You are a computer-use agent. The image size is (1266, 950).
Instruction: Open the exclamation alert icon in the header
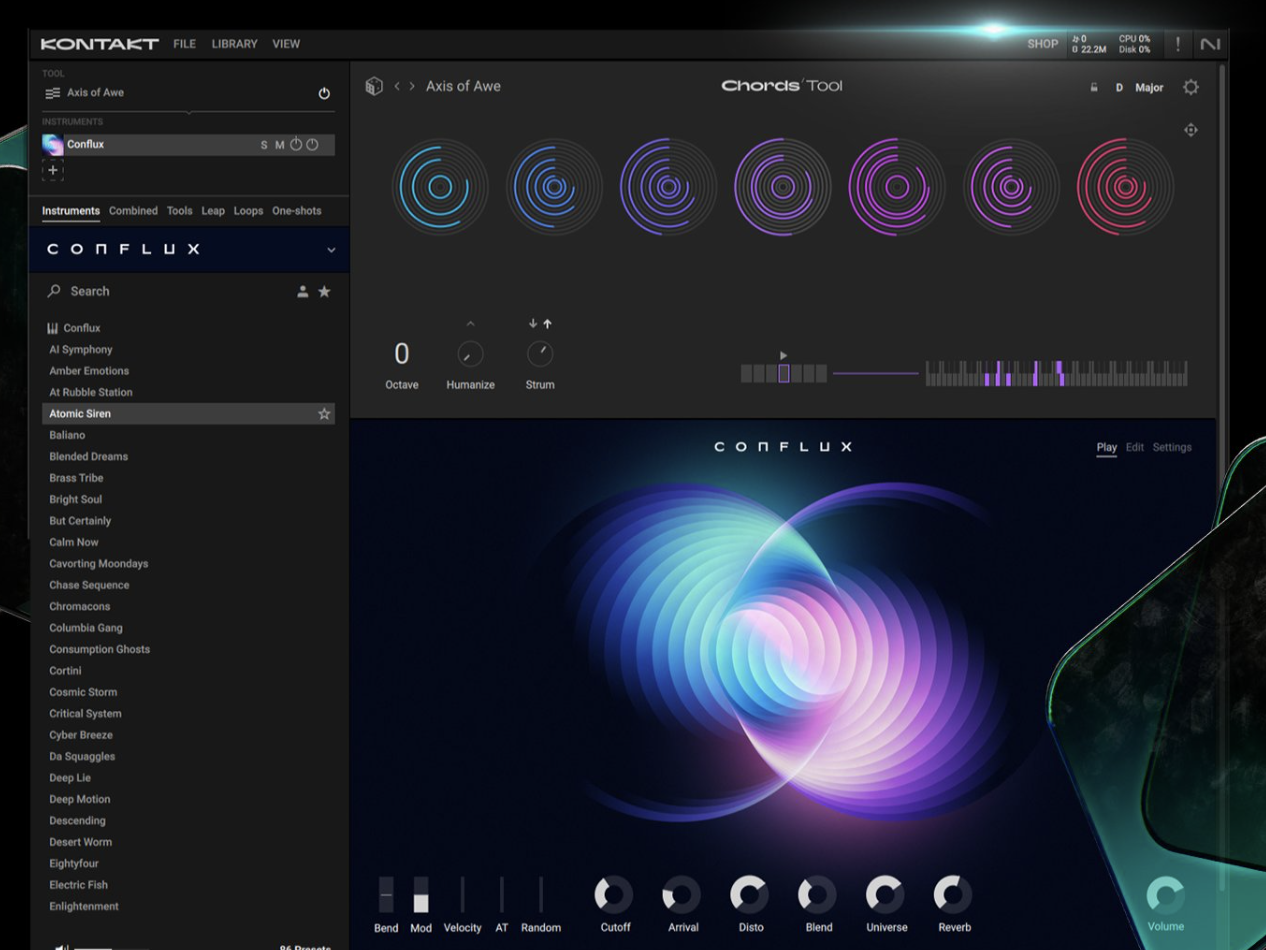[x=1178, y=44]
